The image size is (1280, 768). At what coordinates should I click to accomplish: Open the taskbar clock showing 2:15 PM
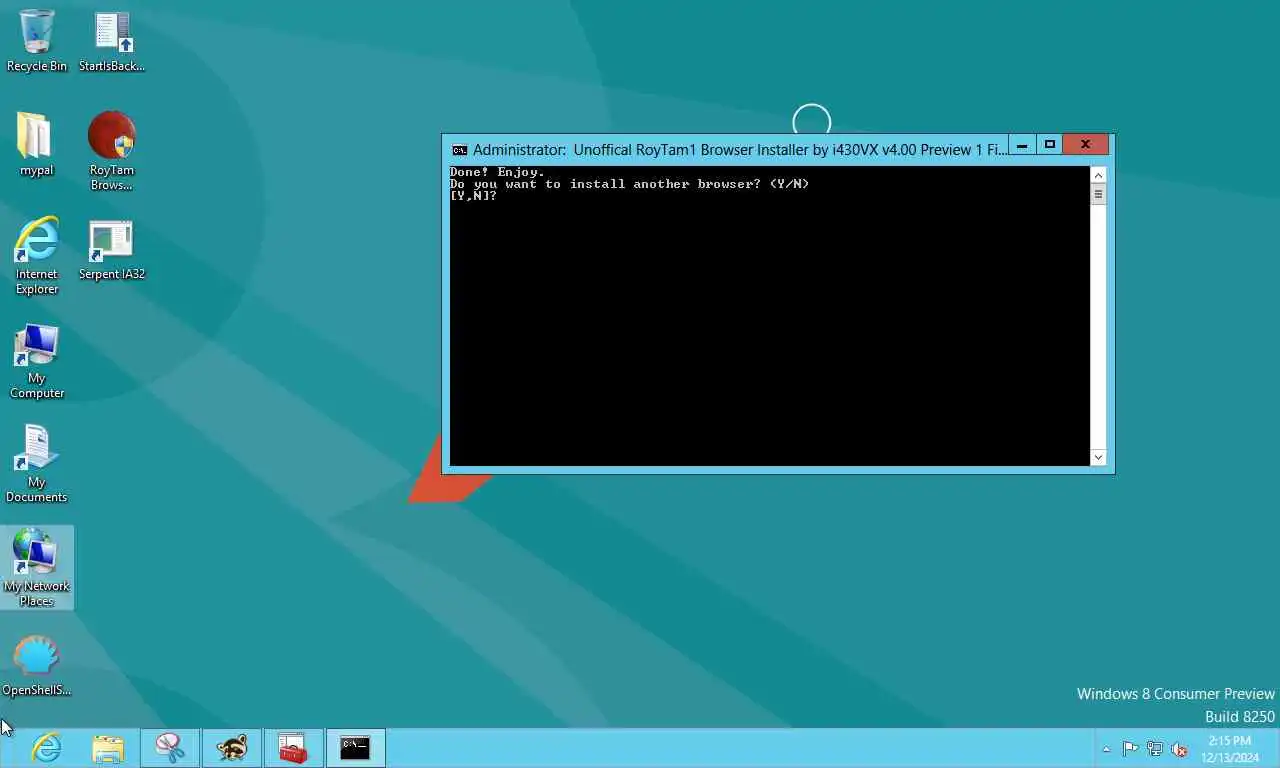(1230, 749)
